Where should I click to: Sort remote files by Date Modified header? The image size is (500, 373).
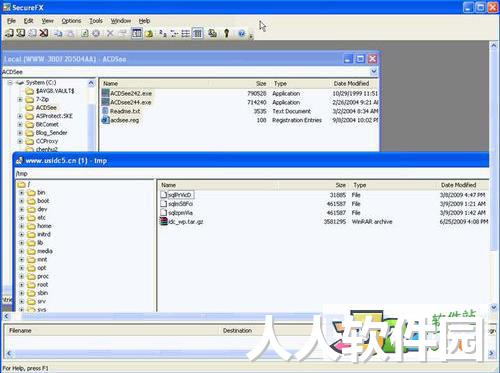click(x=459, y=185)
